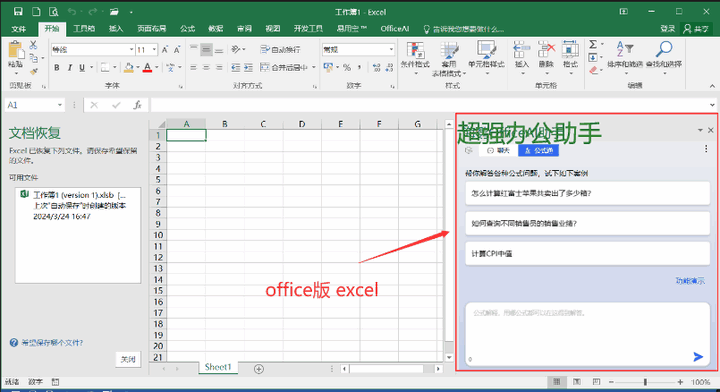Click the Open folder icon in title bar
This screenshot has width=720, height=392.
click(114, 11)
